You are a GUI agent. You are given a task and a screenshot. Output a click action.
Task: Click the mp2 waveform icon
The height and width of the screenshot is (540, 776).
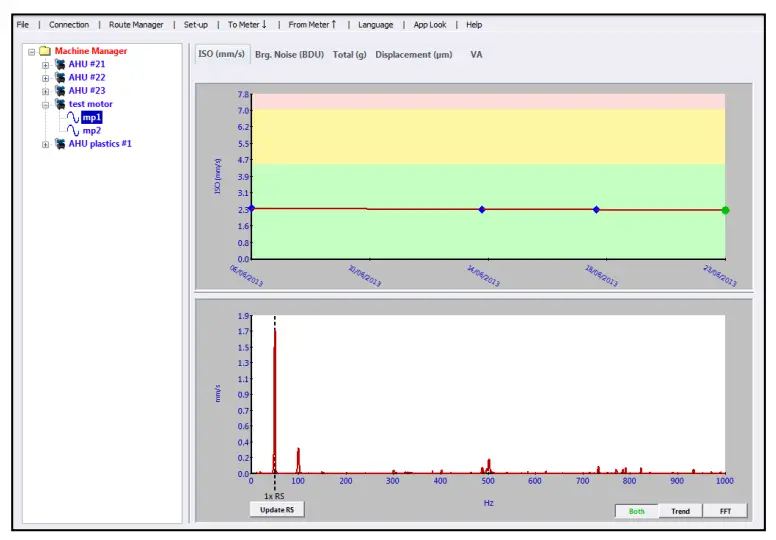[73, 131]
